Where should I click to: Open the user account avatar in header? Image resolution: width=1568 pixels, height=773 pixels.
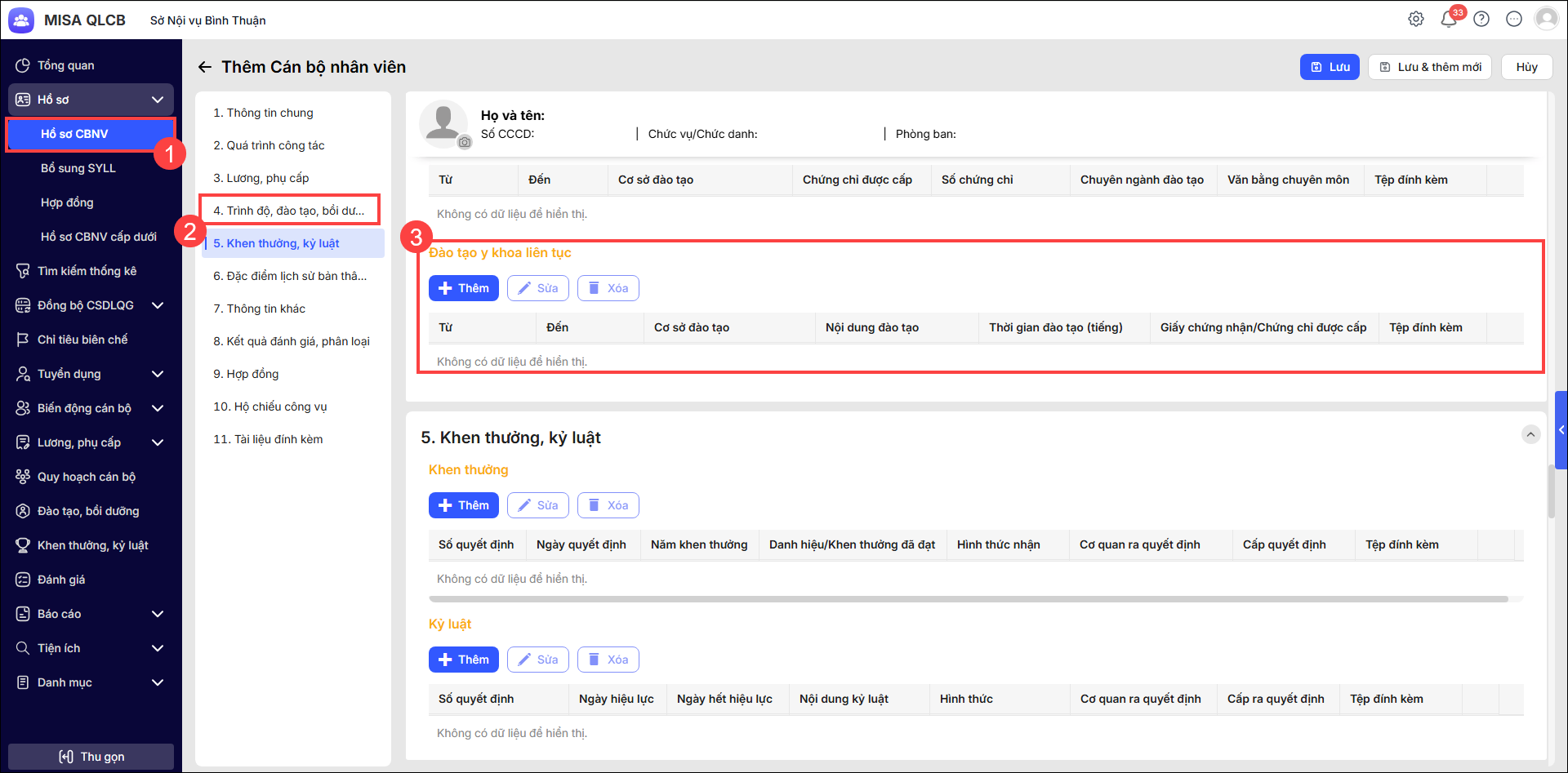(1547, 19)
